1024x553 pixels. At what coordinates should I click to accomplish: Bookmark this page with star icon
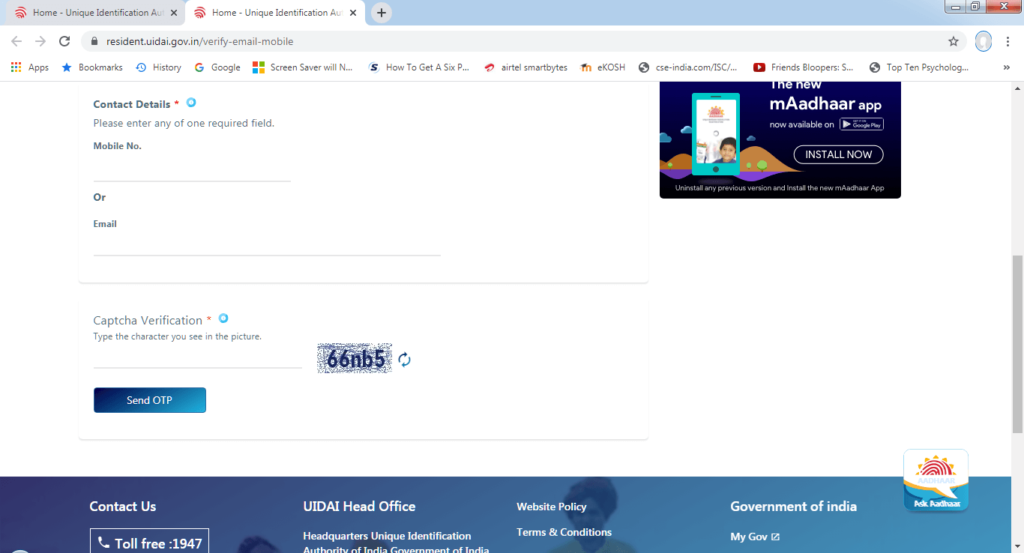click(953, 41)
